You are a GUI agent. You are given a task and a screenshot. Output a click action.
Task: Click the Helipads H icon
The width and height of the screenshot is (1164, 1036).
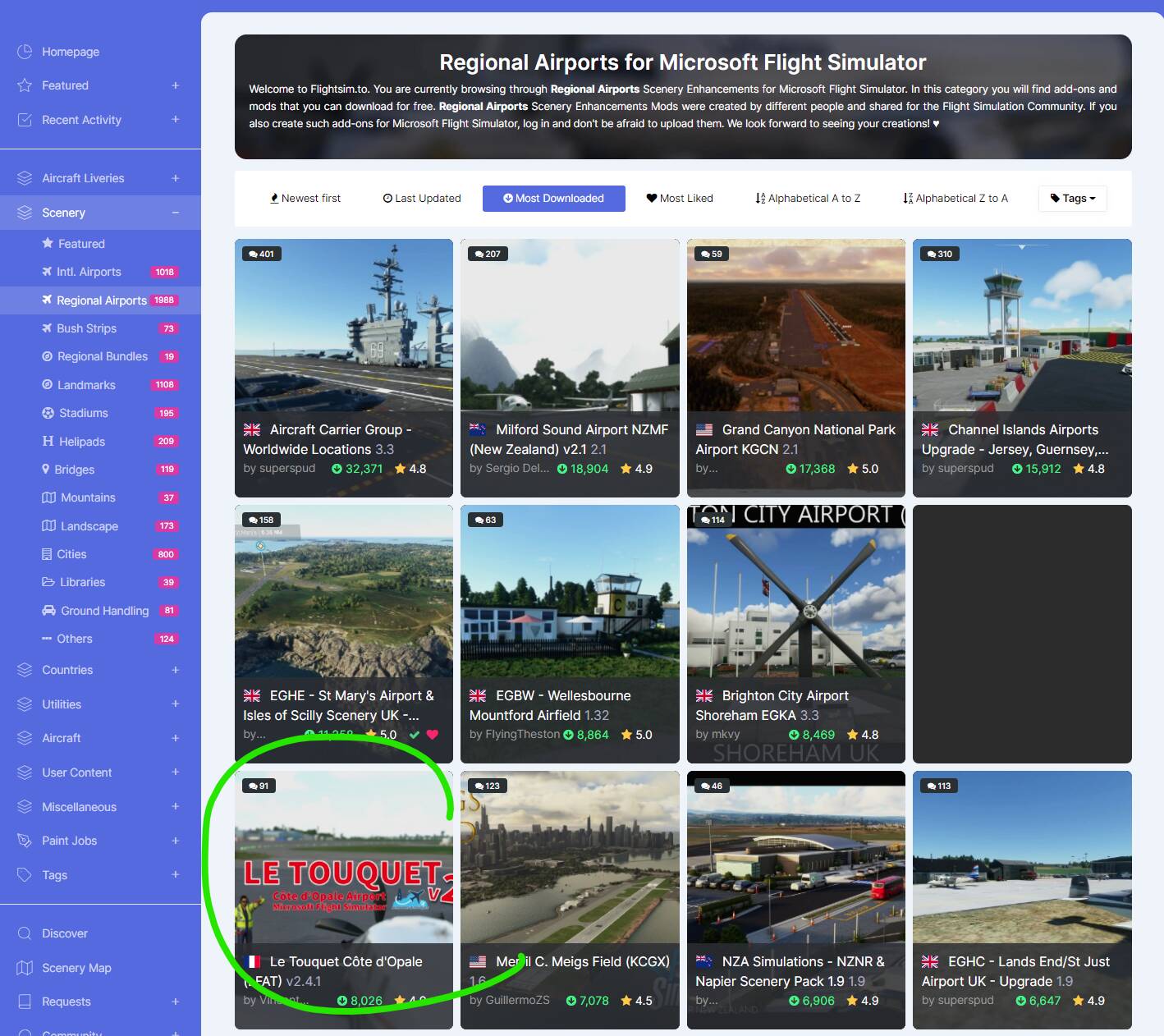[x=48, y=442]
